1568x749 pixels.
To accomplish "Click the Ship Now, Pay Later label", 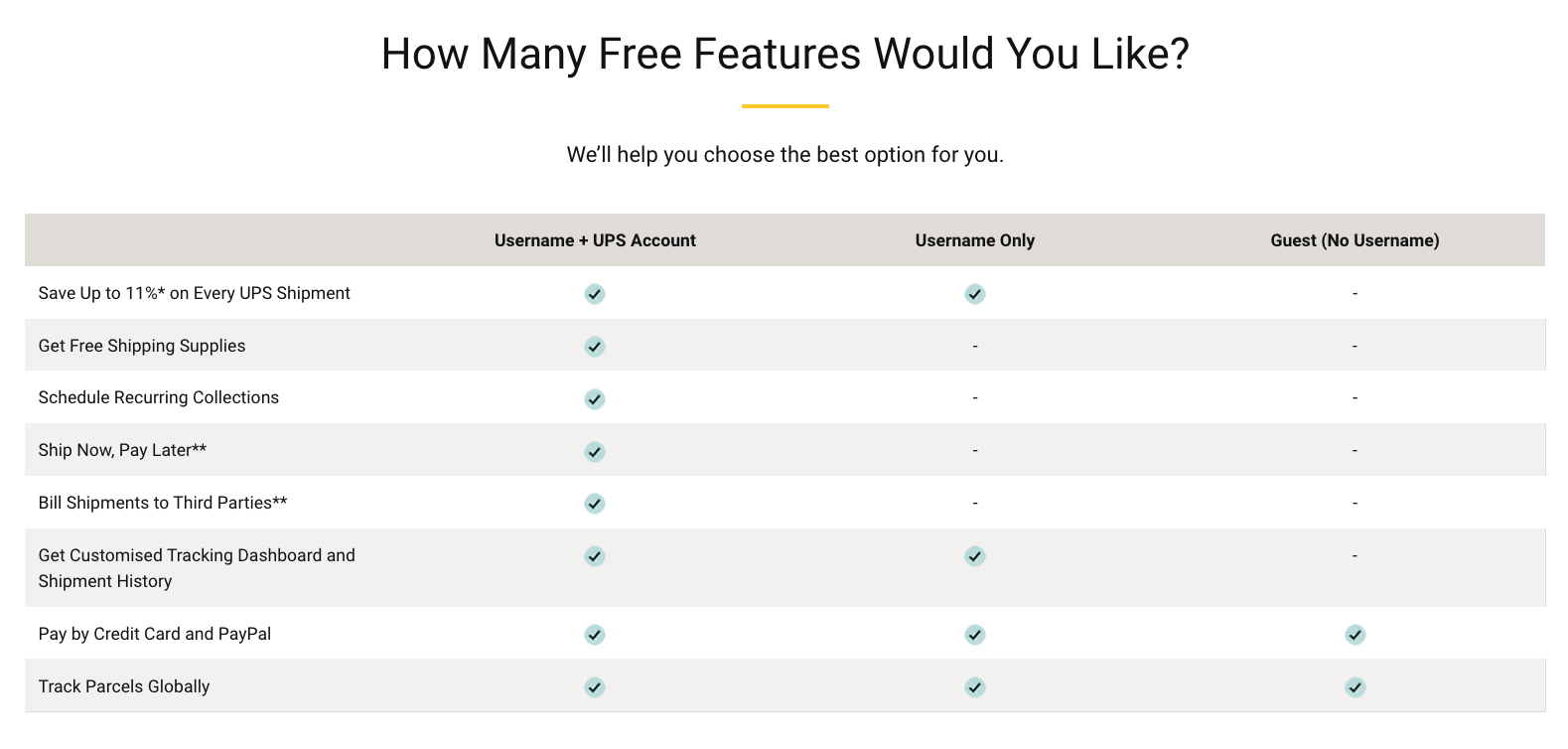I will (122, 450).
